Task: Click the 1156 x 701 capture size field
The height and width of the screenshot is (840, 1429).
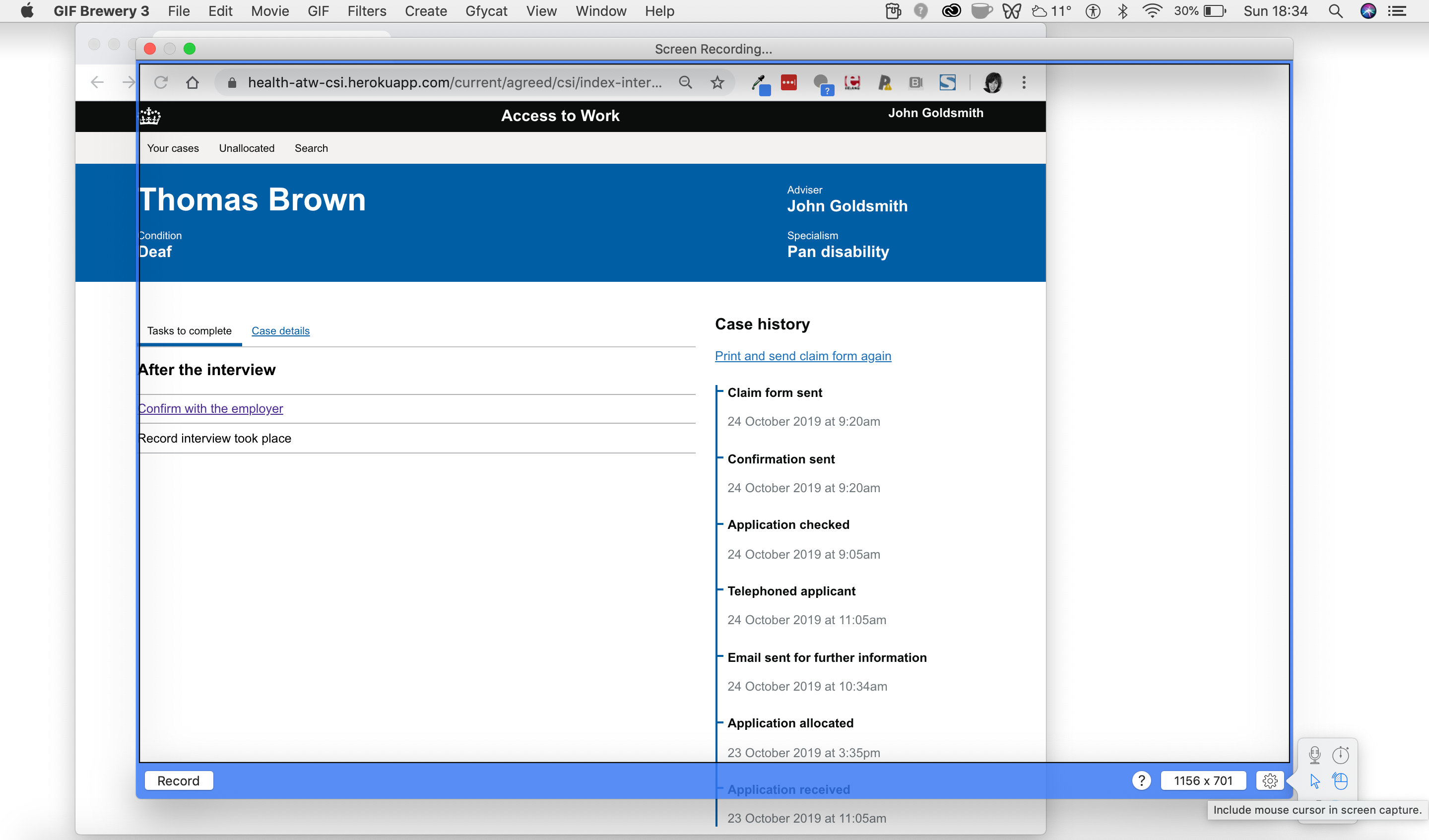Action: point(1203,780)
